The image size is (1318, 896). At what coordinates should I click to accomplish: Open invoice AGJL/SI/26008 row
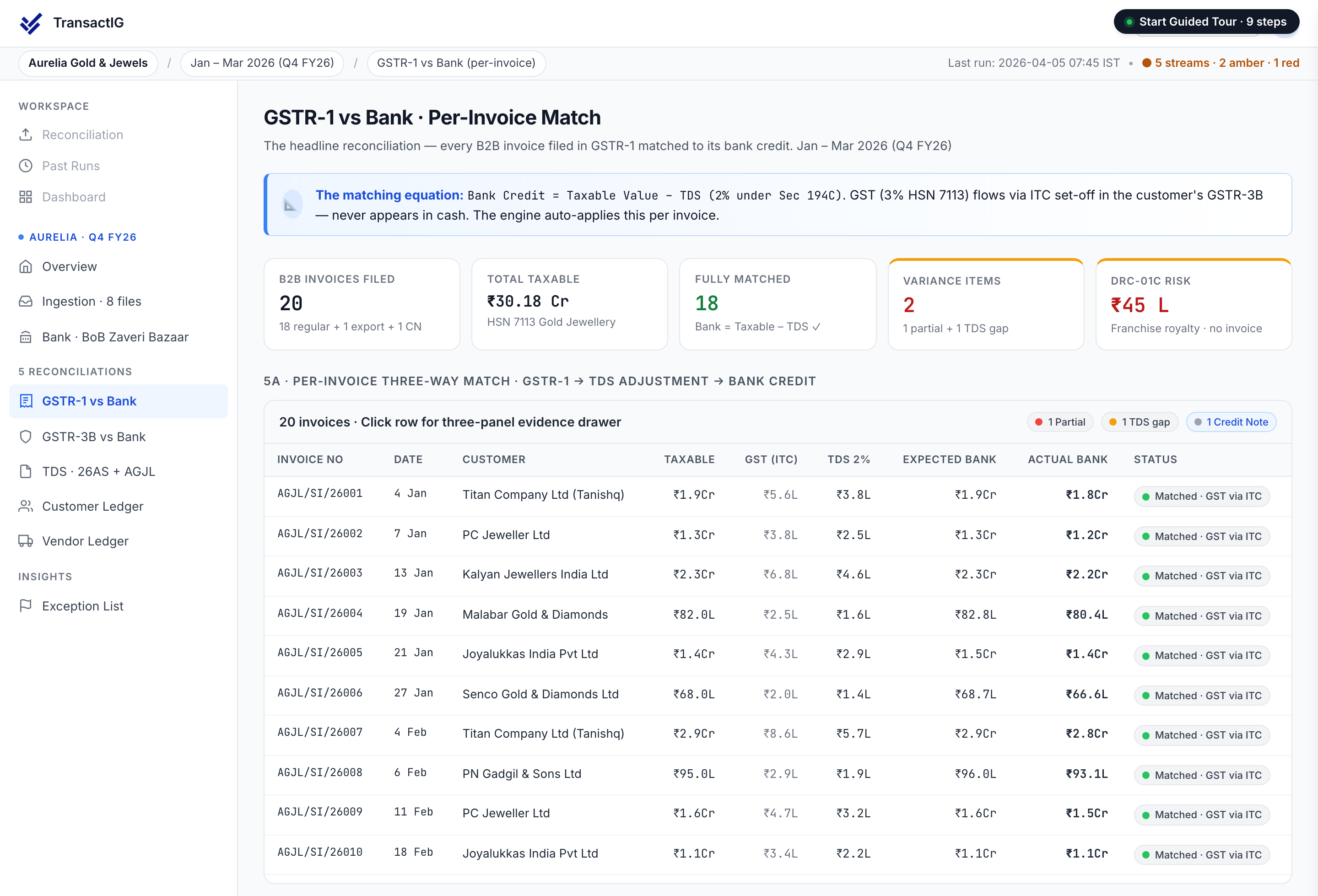(x=778, y=775)
